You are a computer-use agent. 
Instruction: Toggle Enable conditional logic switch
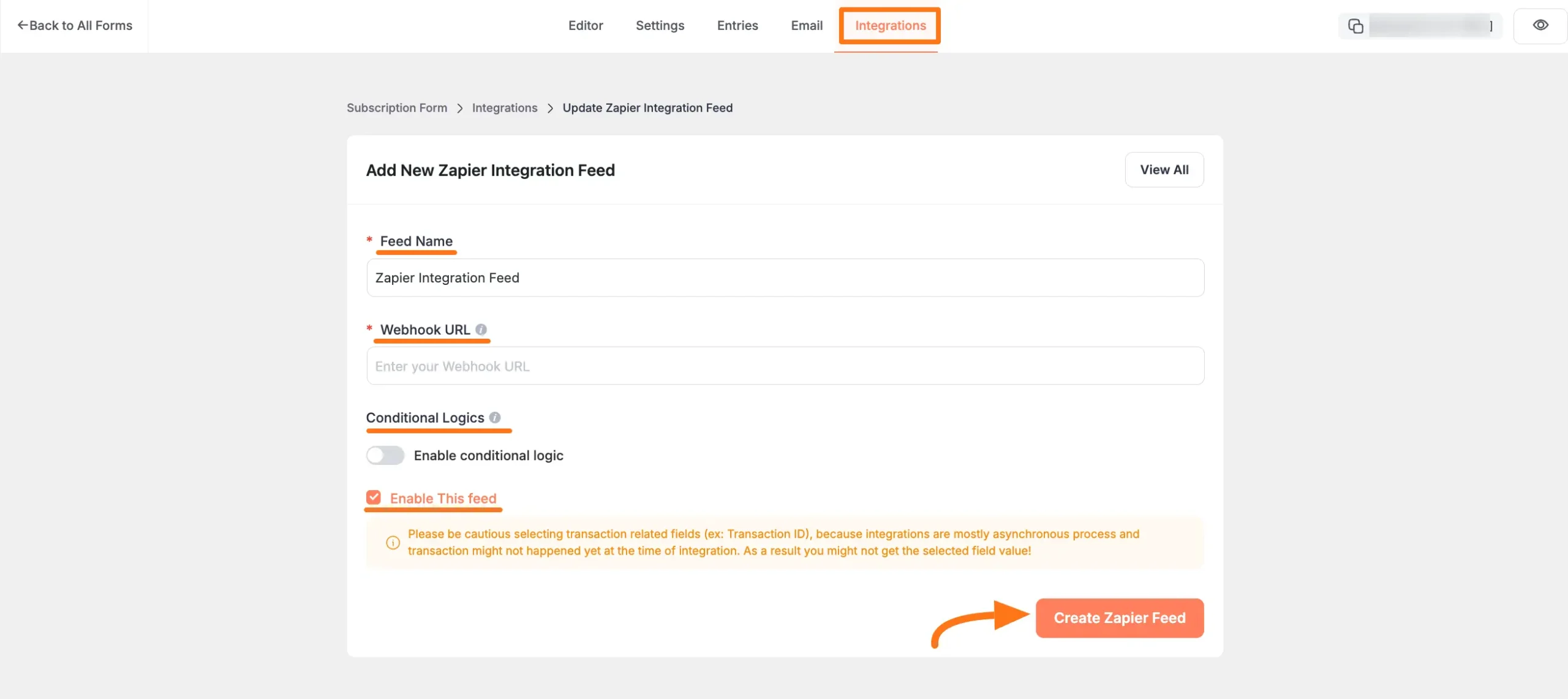coord(385,455)
